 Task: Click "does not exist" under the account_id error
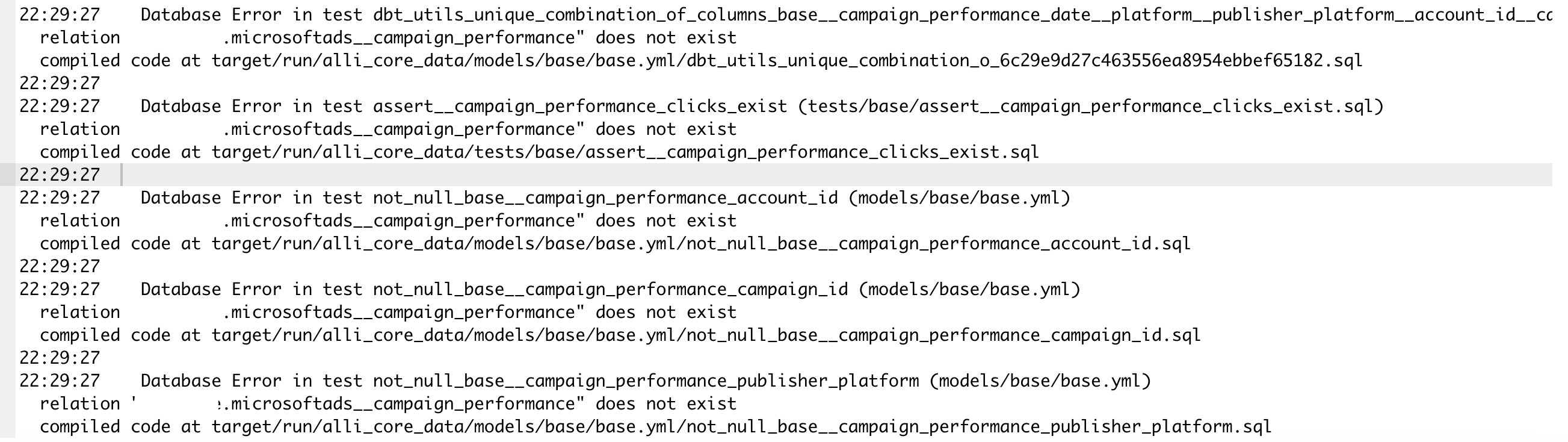[x=666, y=221]
